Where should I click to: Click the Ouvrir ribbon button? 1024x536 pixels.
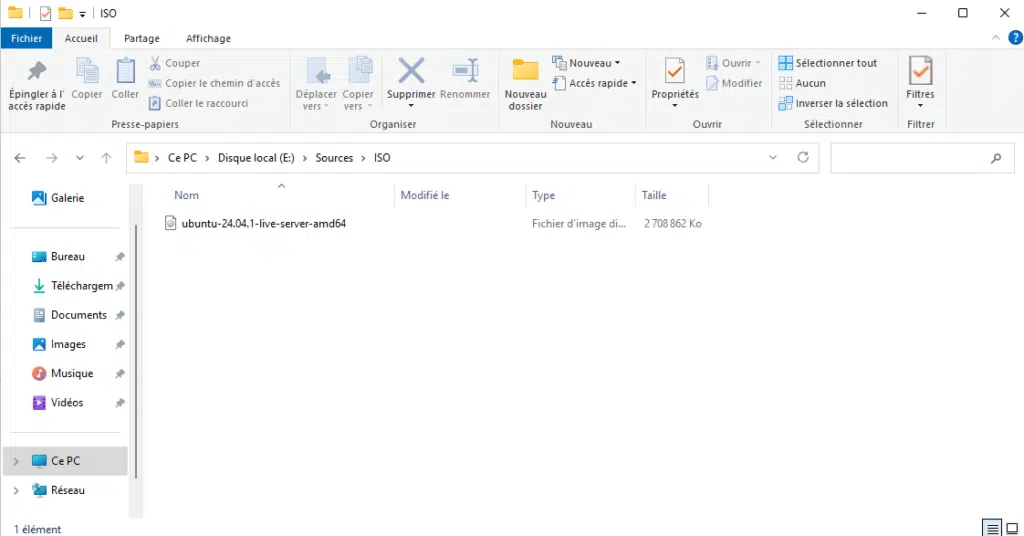[x=733, y=63]
